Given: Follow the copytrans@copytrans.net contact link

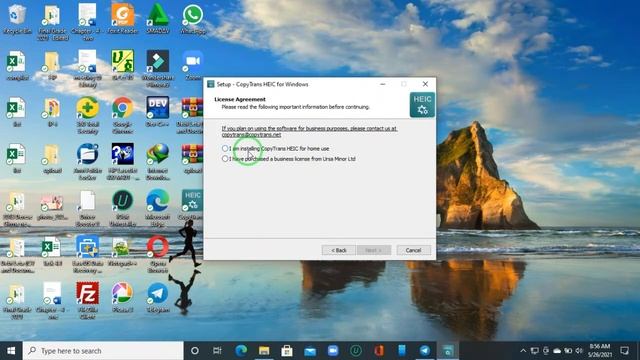Looking at the screenshot, I should coord(251,134).
